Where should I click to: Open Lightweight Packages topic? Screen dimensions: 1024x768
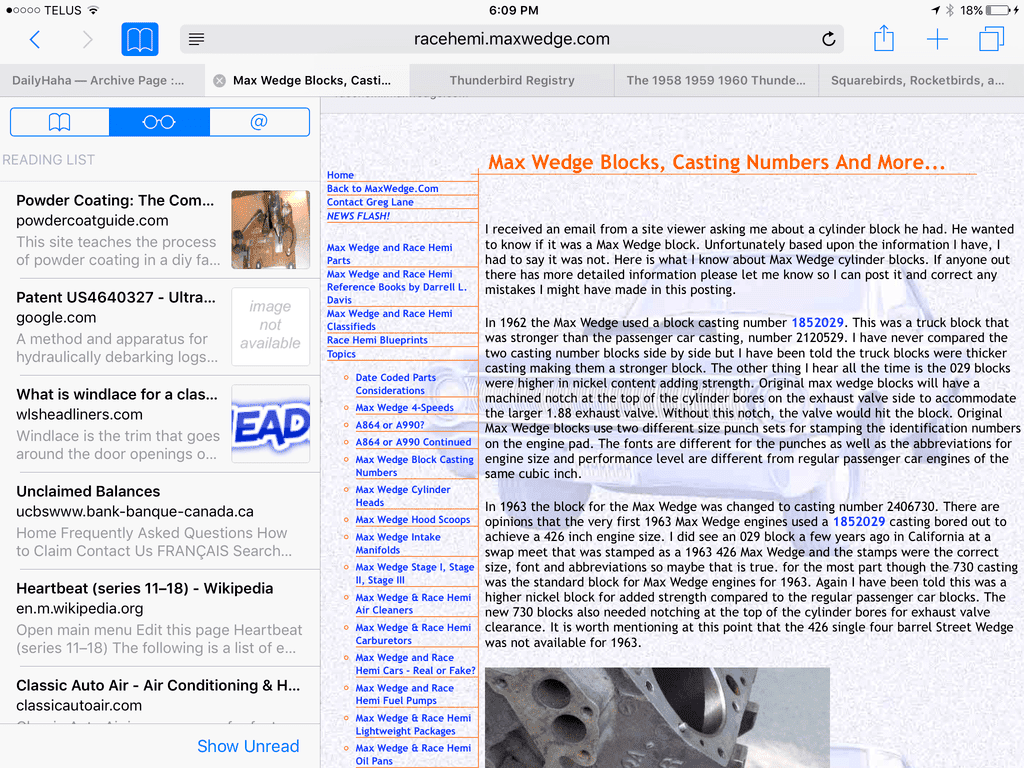tap(413, 724)
